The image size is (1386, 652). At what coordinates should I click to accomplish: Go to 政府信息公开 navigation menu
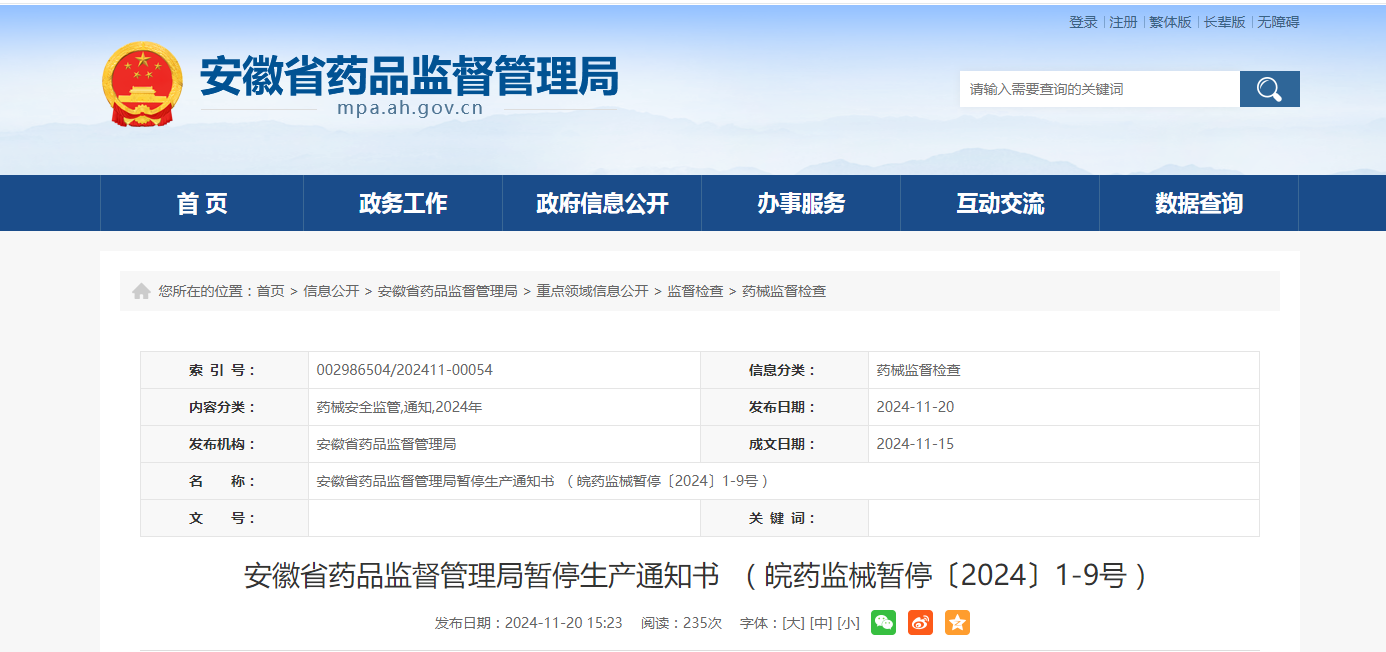(602, 203)
